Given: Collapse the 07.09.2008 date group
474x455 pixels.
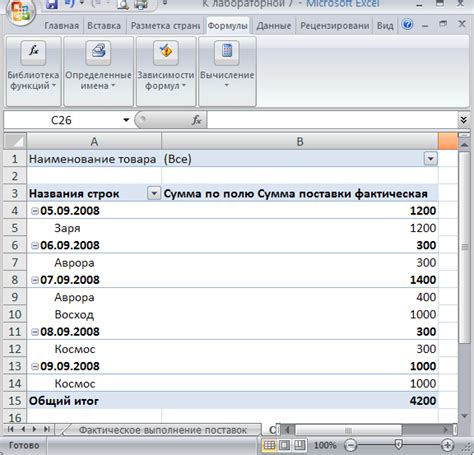Looking at the screenshot, I should click(35, 280).
